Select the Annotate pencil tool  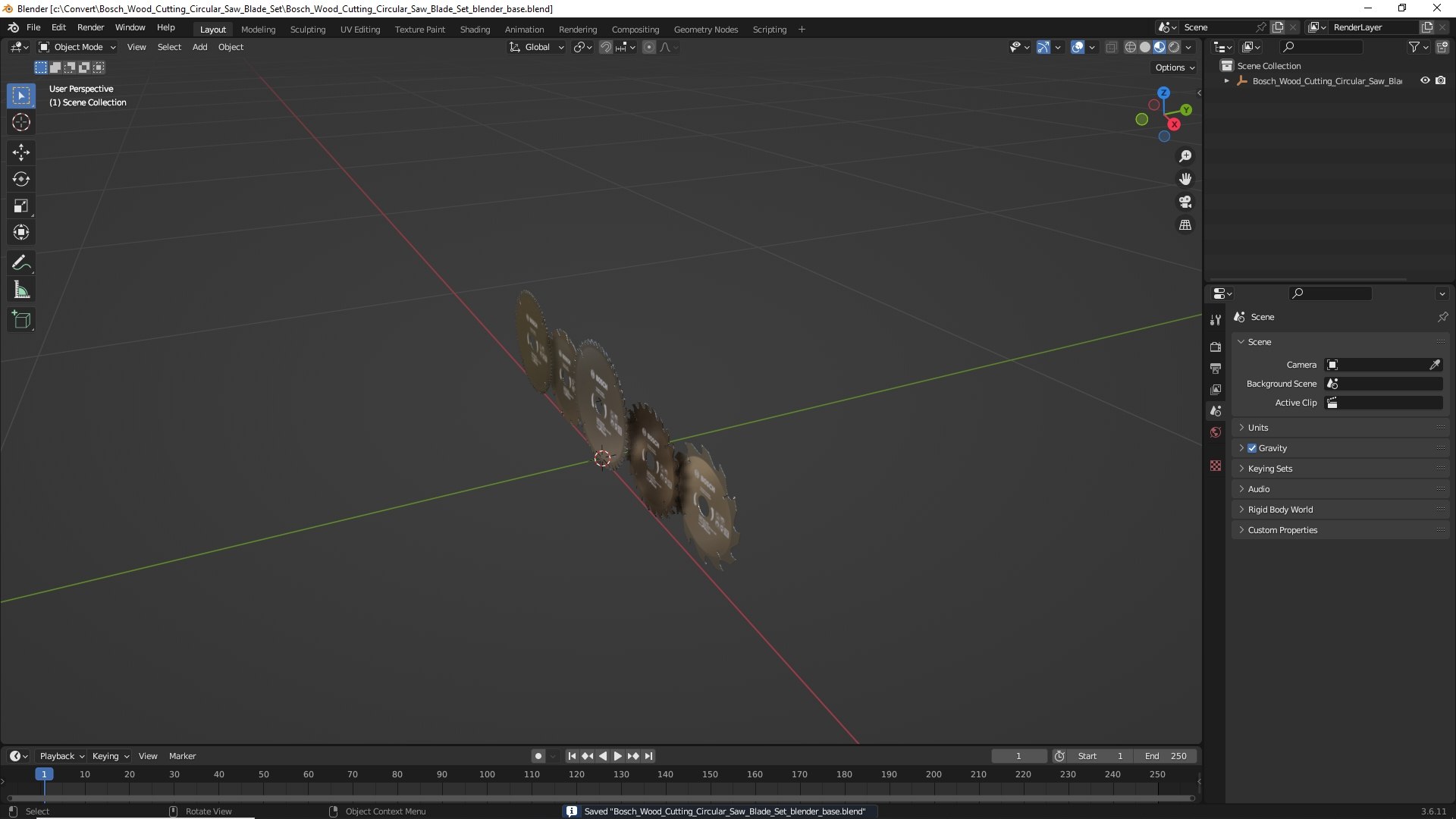21,263
